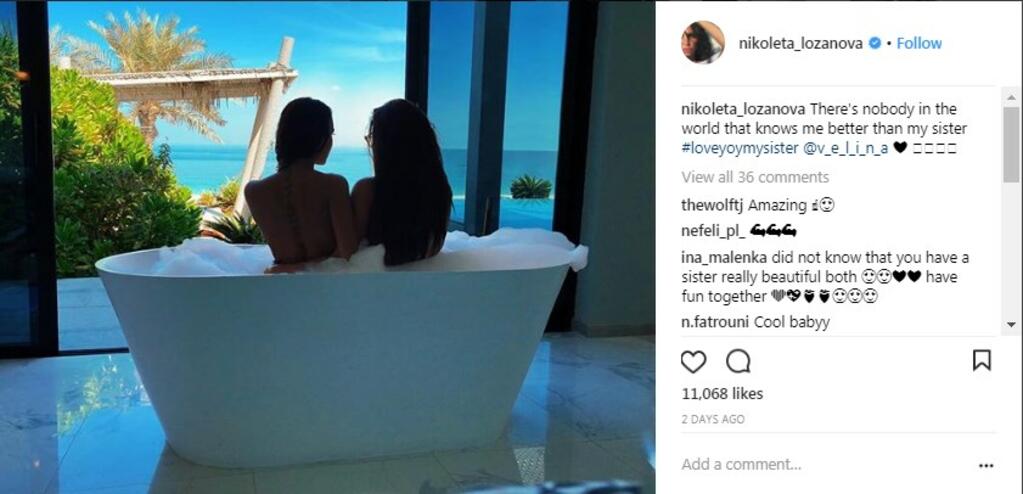Open nikoleta_lozanova profile avatar
The width and height of the screenshot is (1023, 494).
tap(703, 42)
